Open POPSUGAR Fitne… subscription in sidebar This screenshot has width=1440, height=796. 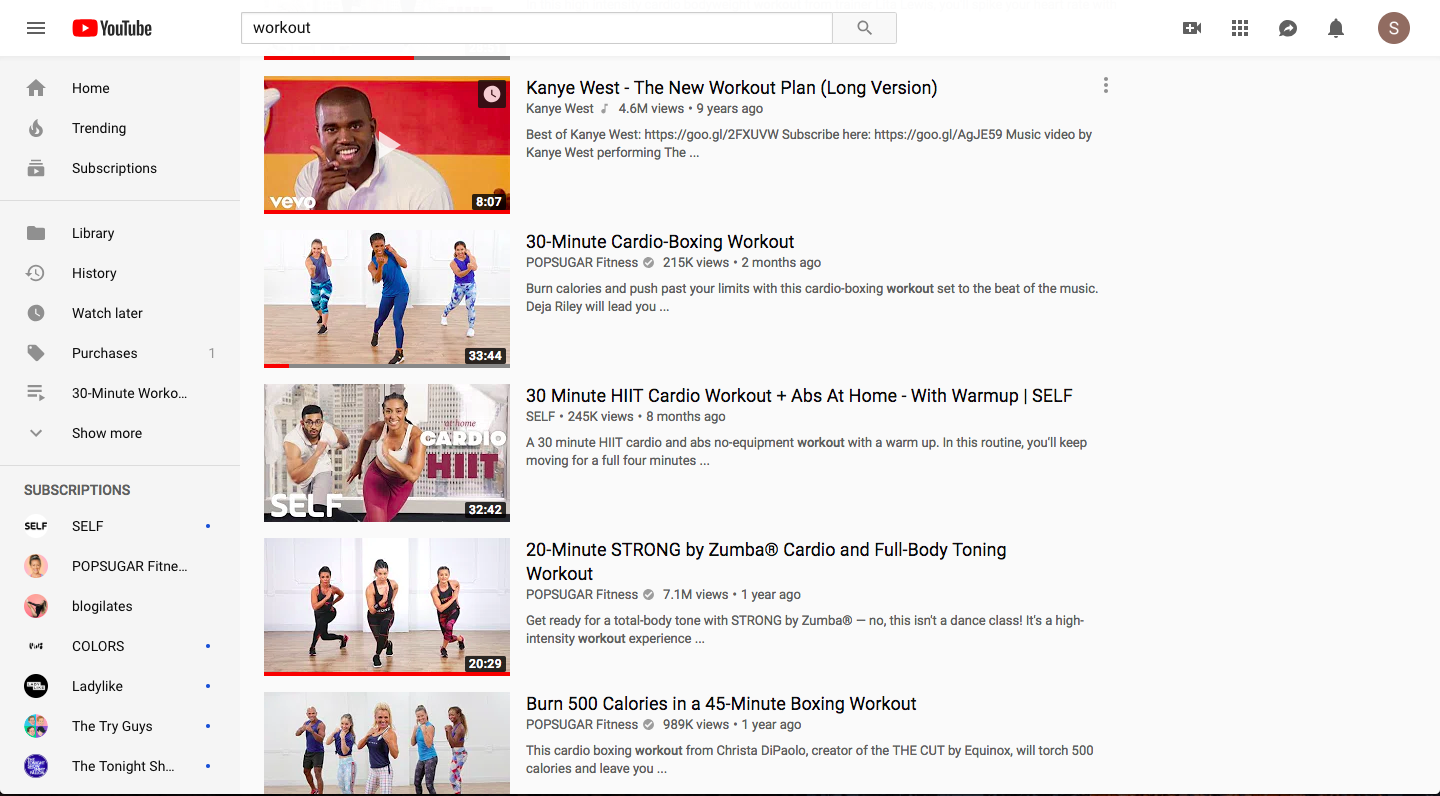[120, 566]
